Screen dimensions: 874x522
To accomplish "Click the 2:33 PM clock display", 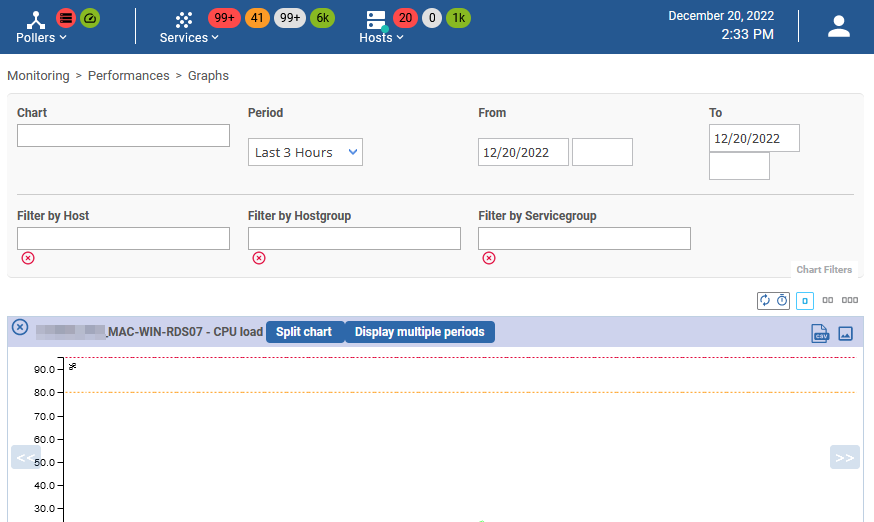I will 747,34.
